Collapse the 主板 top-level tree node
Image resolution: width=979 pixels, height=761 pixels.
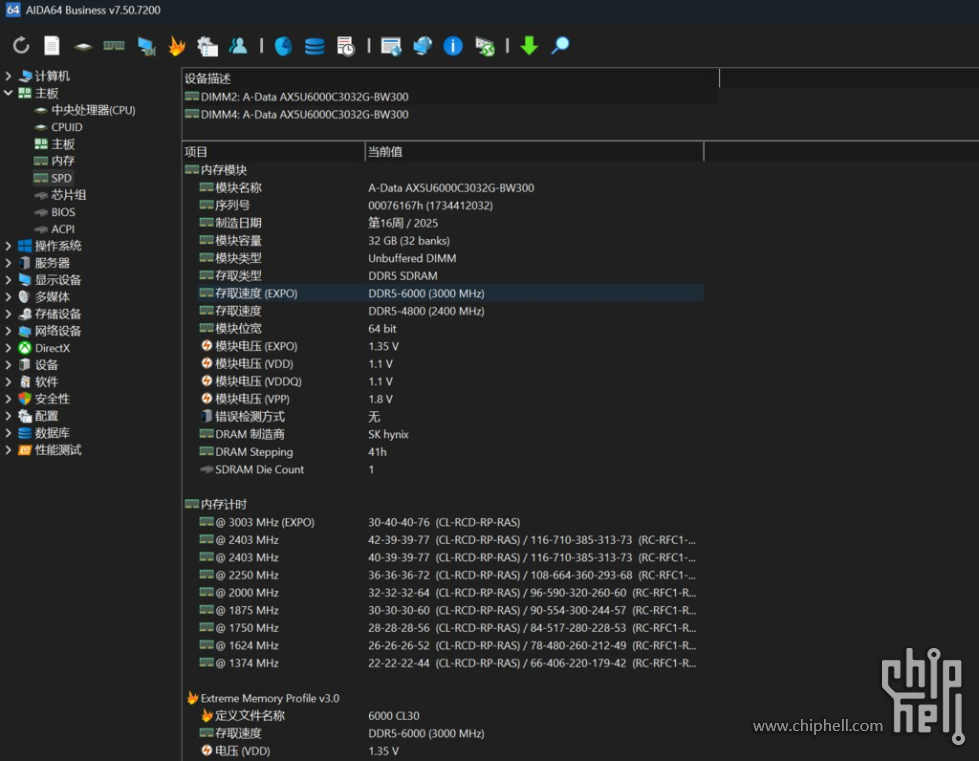[8, 93]
